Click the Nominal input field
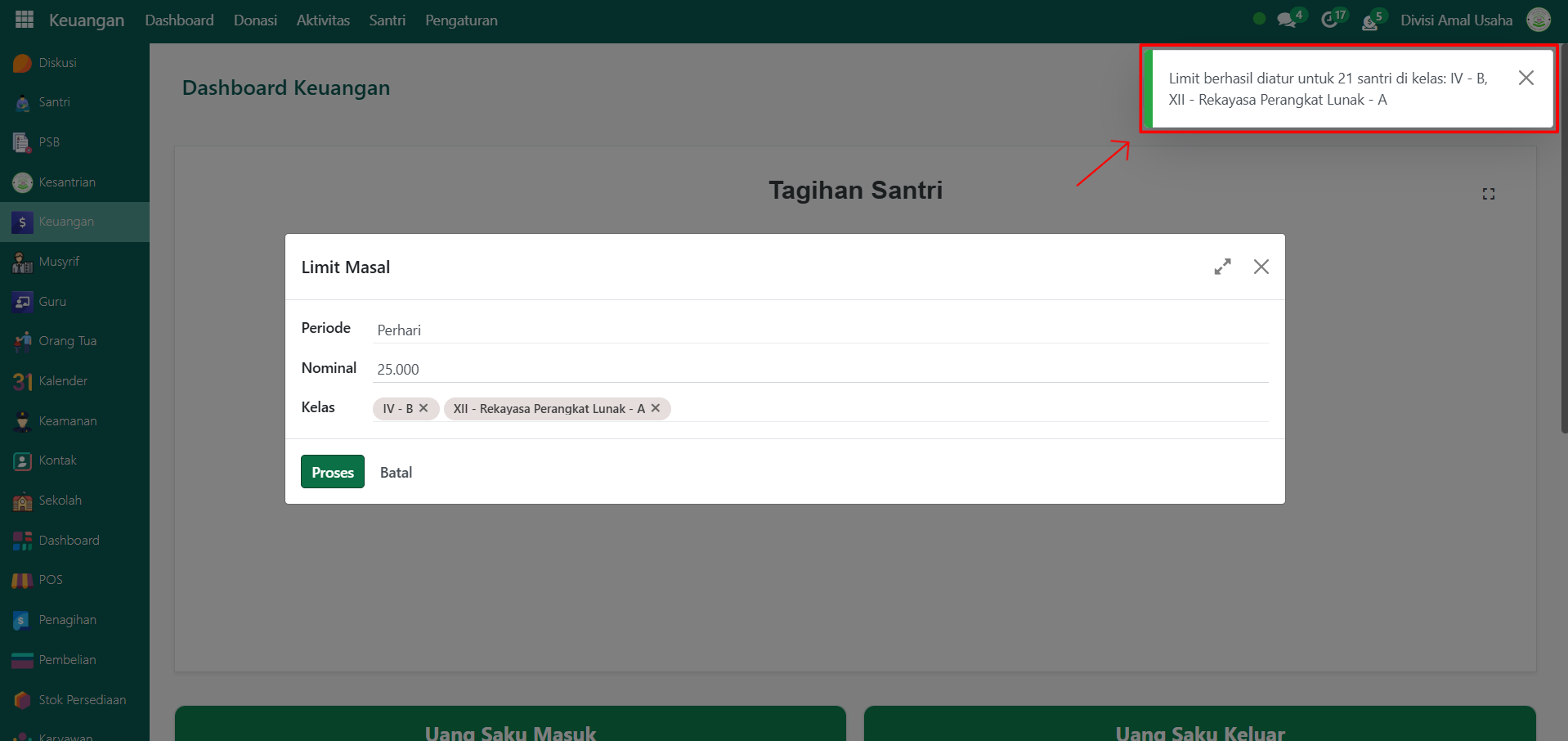 click(x=821, y=369)
